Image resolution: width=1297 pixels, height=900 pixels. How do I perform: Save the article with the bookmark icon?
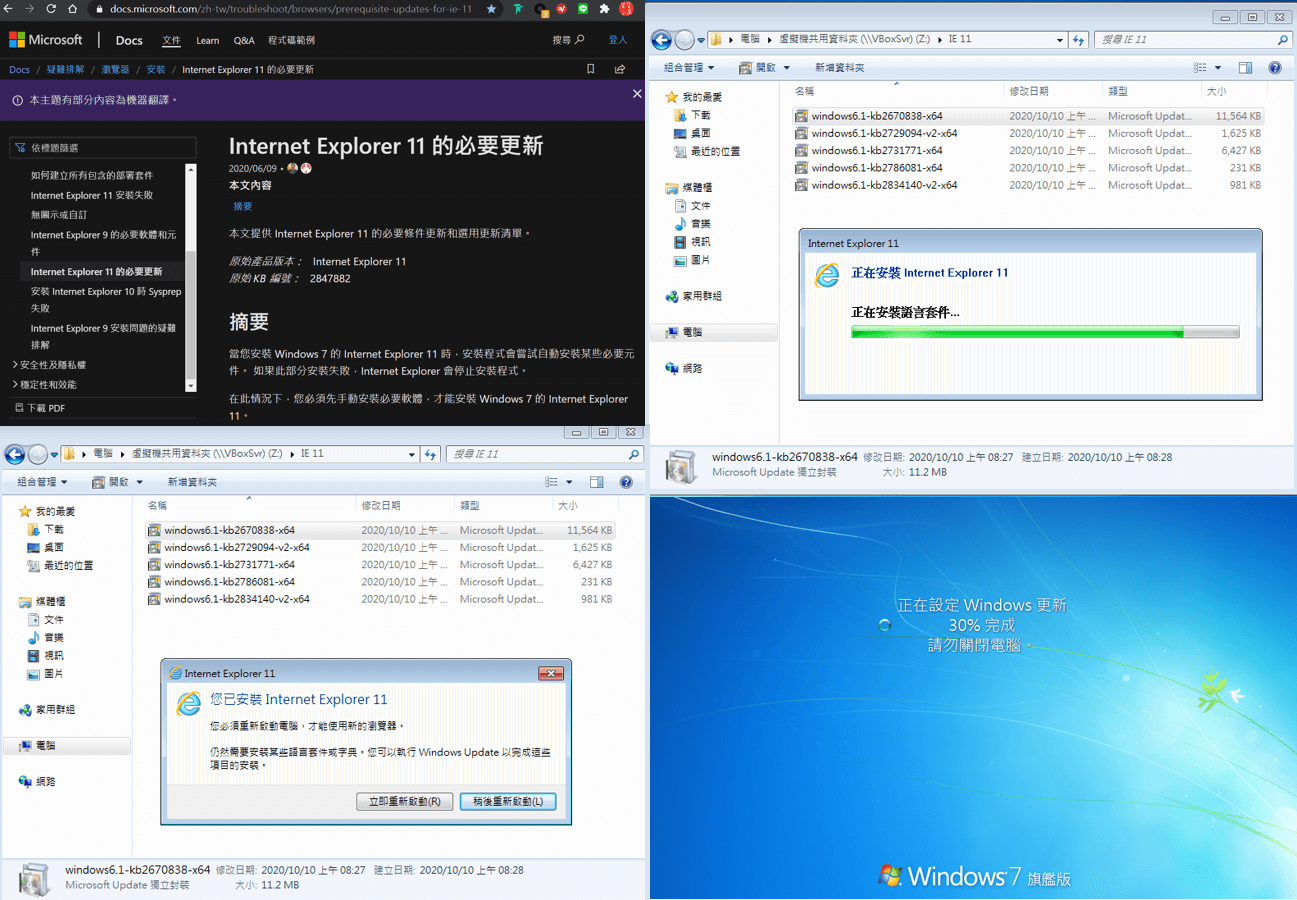[x=591, y=69]
